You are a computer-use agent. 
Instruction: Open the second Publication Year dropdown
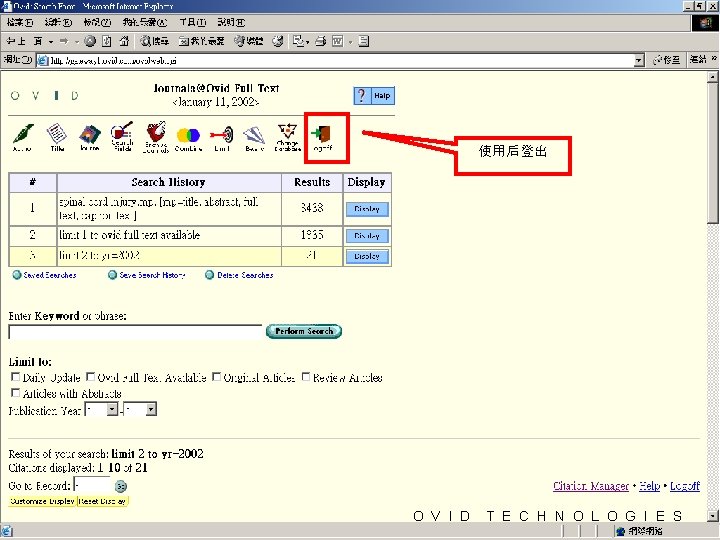151,409
